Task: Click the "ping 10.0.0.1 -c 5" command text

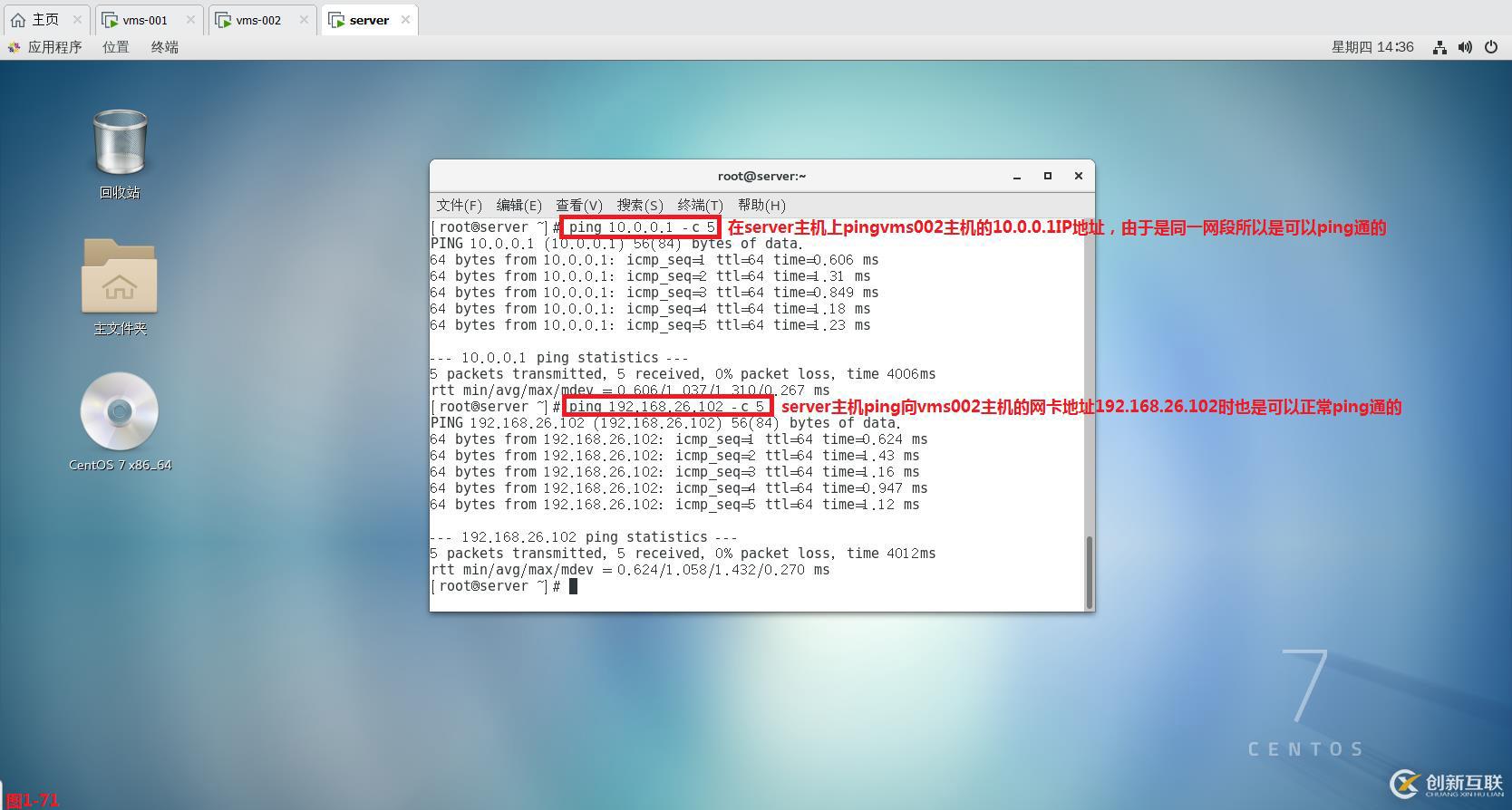Action: (x=642, y=227)
